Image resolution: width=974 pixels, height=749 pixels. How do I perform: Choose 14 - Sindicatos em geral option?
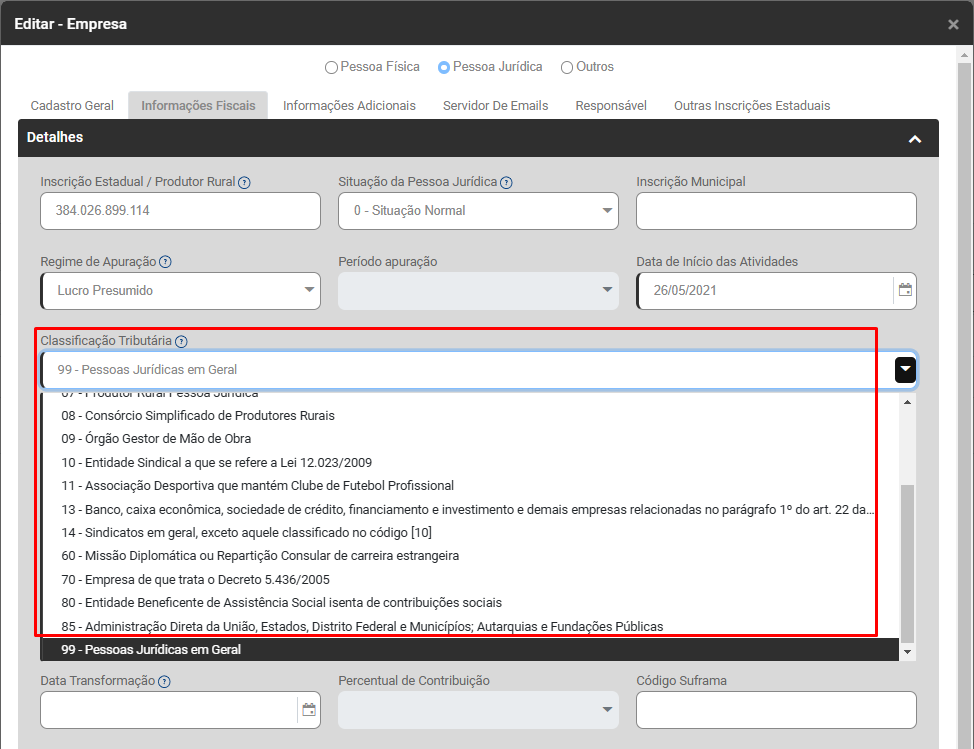tap(246, 532)
